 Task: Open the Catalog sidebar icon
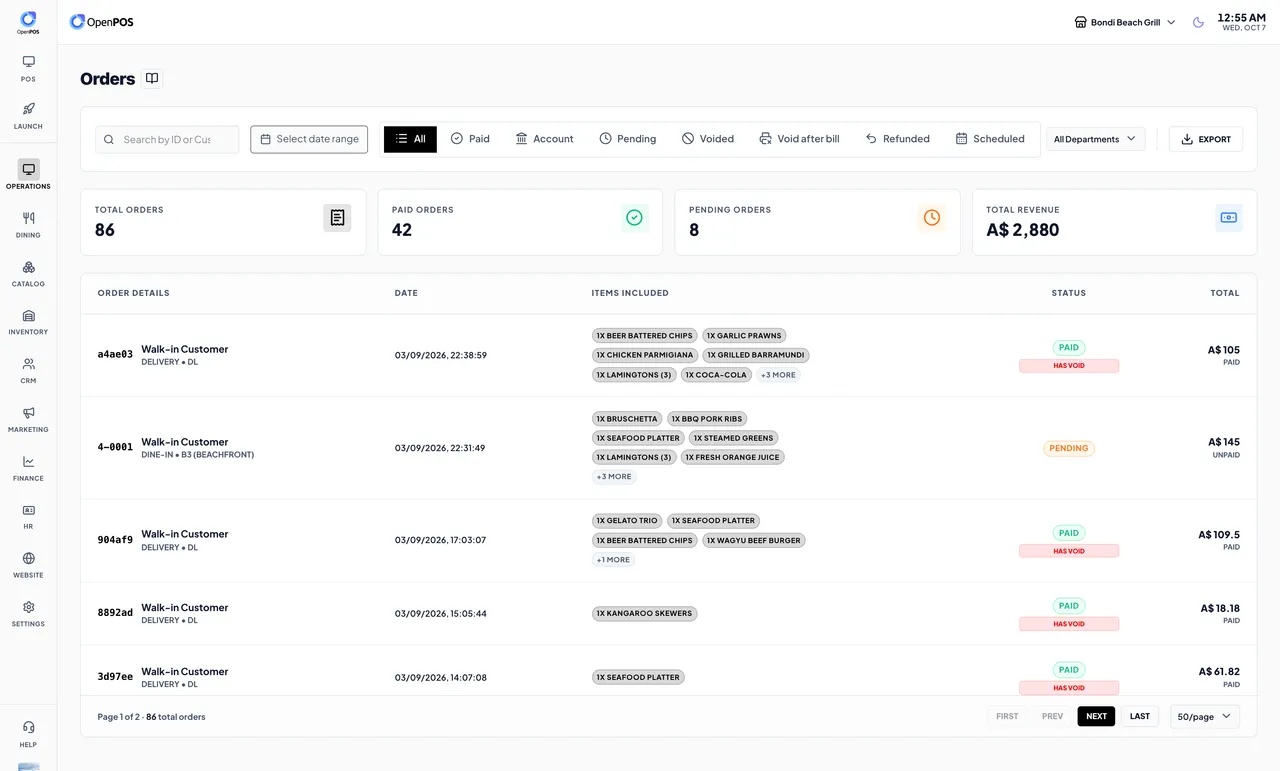tap(28, 267)
